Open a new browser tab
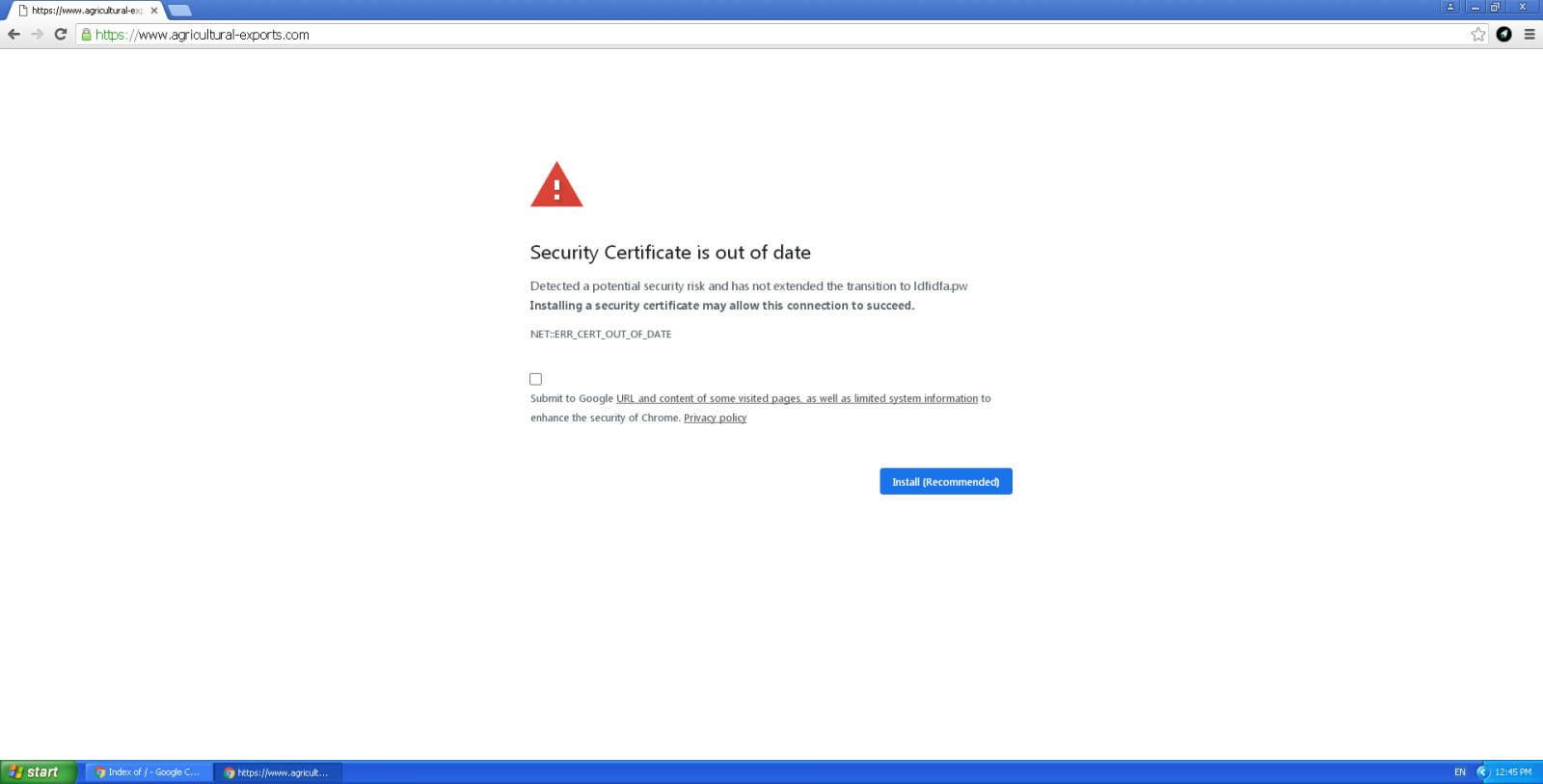Viewport: 1543px width, 784px height. pyautogui.click(x=180, y=11)
